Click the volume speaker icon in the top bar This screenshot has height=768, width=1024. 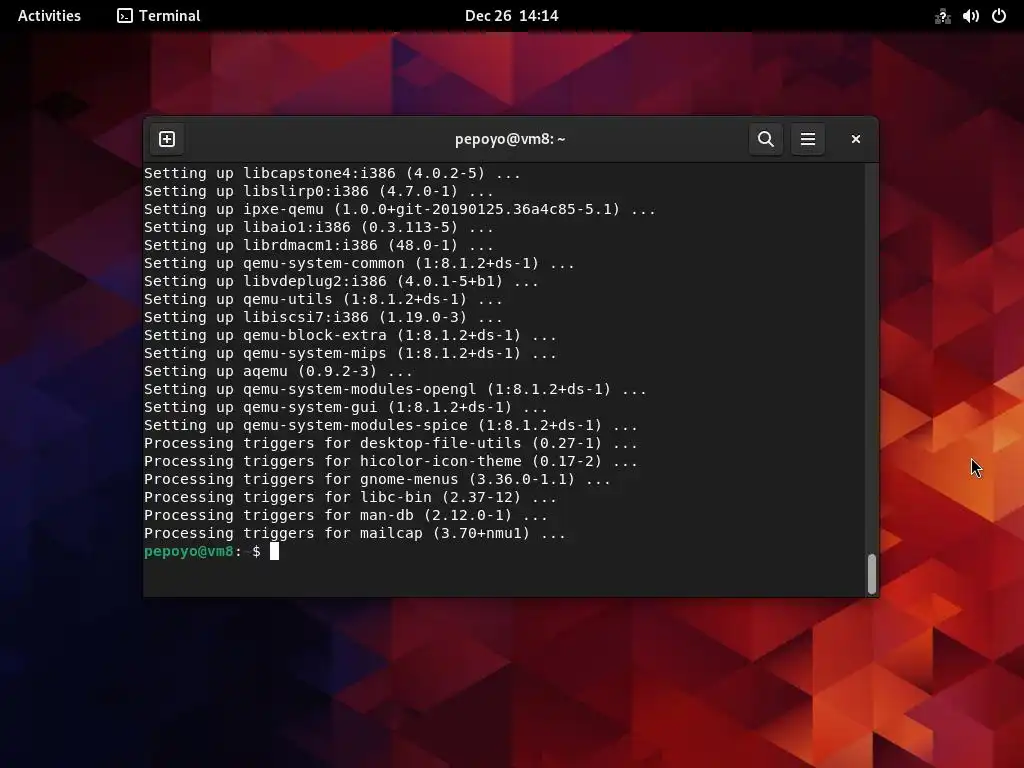[970, 16]
